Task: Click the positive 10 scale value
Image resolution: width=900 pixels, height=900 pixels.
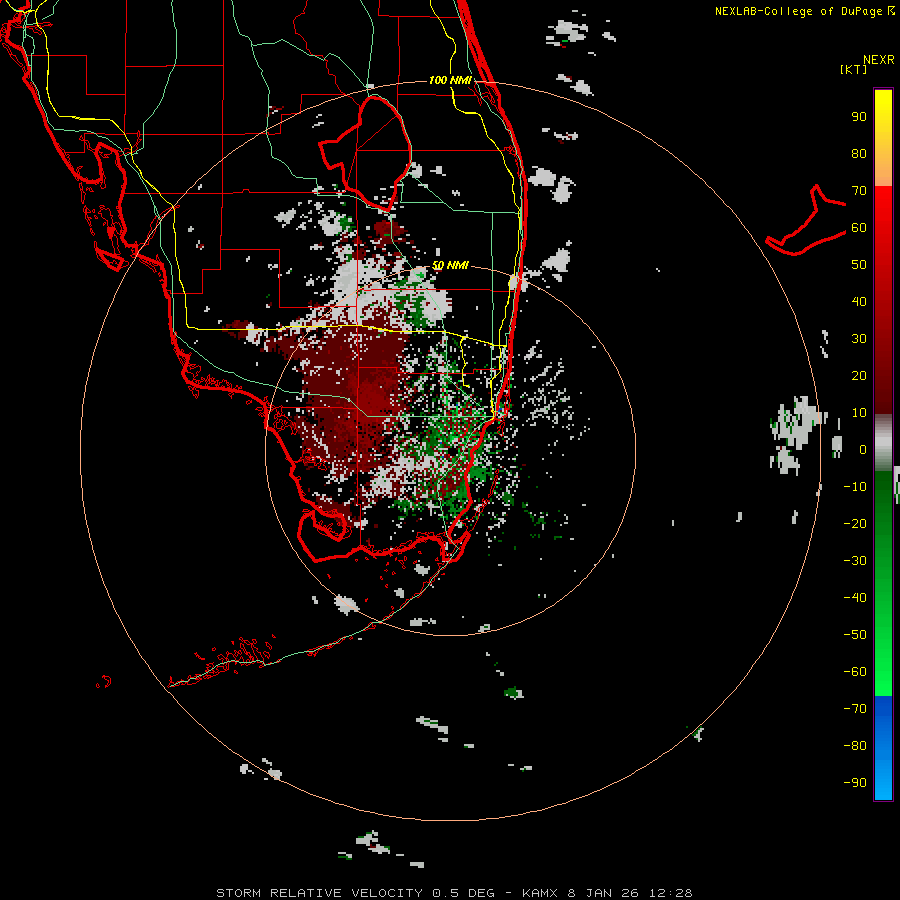Action: point(859,413)
